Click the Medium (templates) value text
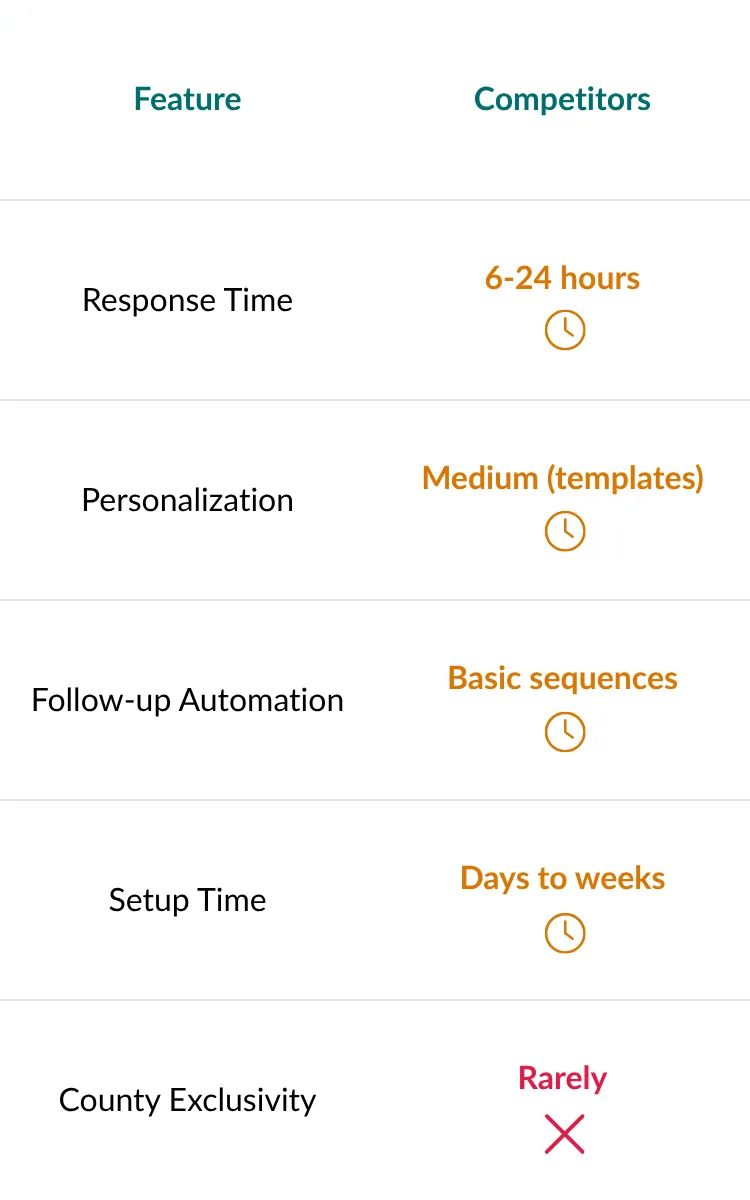This screenshot has height=1200, width=750. pos(563,478)
